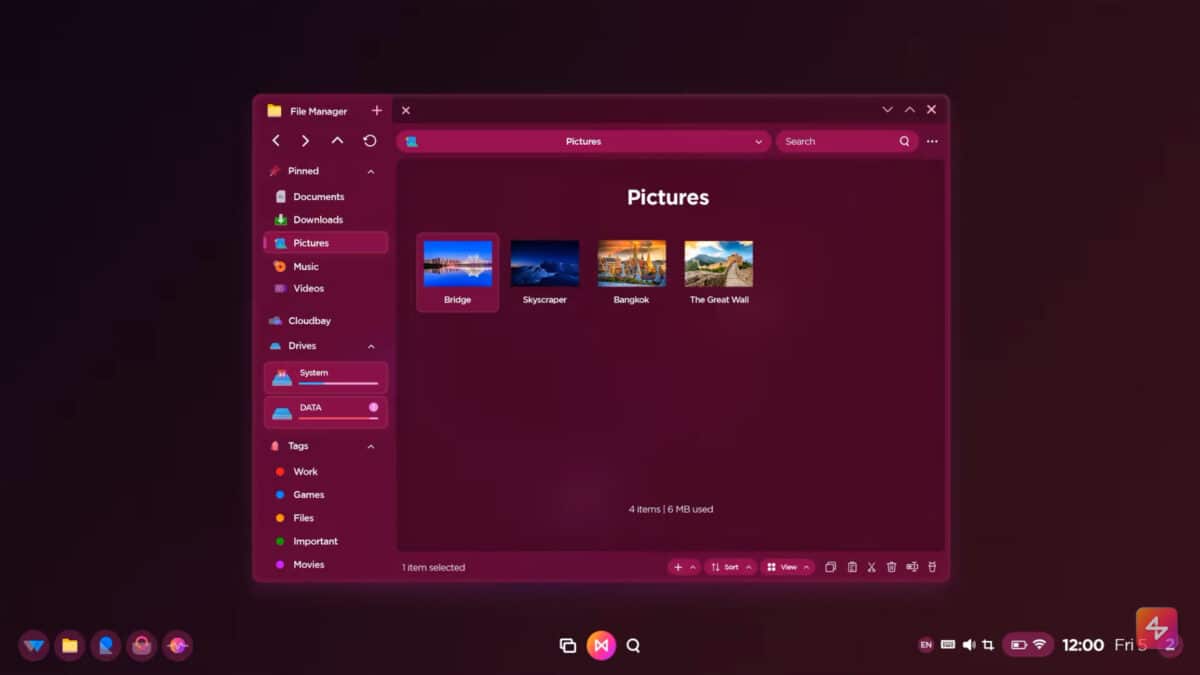
Task: Delete selection using the trash icon
Action: tap(892, 567)
